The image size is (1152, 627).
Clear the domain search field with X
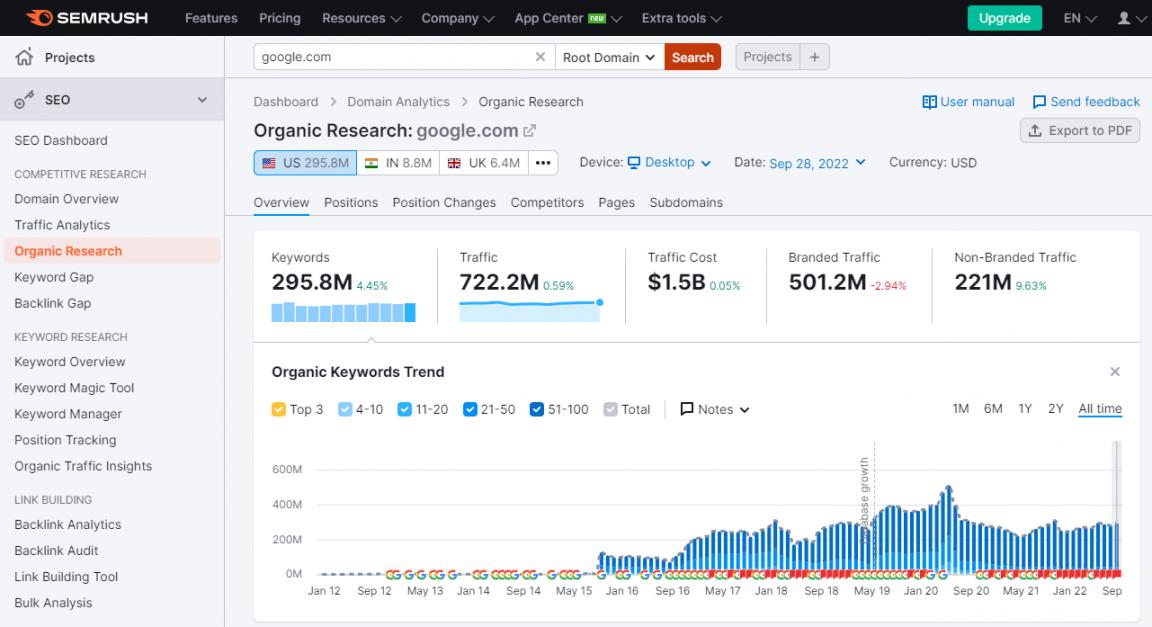[540, 57]
